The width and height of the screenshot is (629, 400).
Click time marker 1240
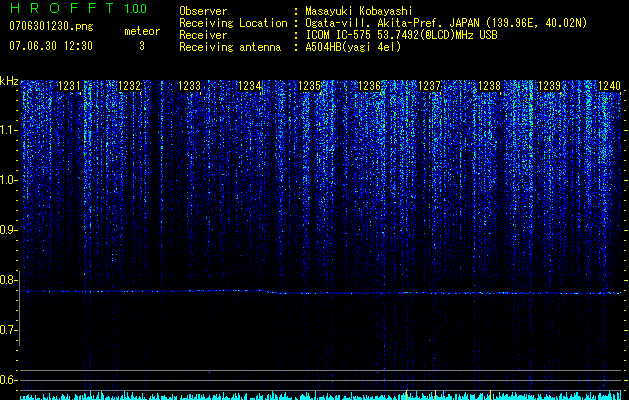pos(609,86)
